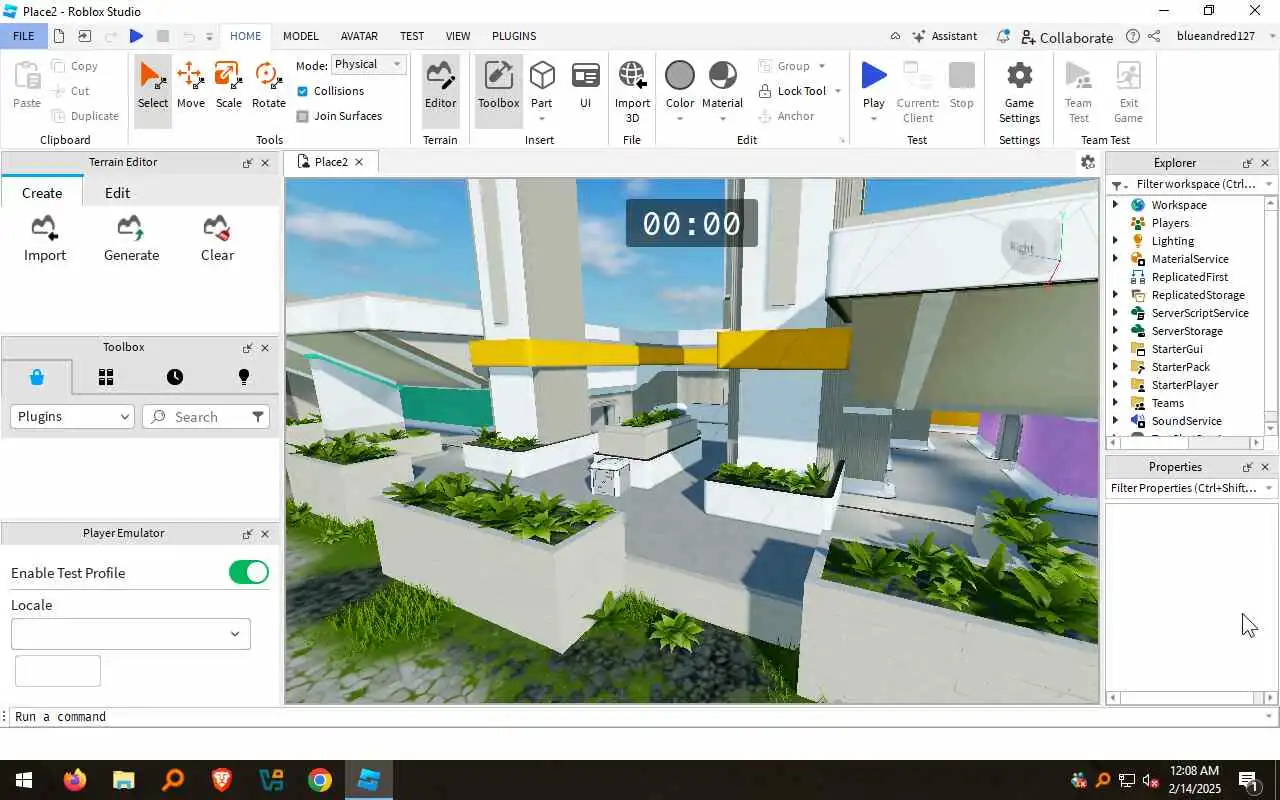The width and height of the screenshot is (1280, 800).
Task: Open the Material picker icon
Action: pos(722,76)
